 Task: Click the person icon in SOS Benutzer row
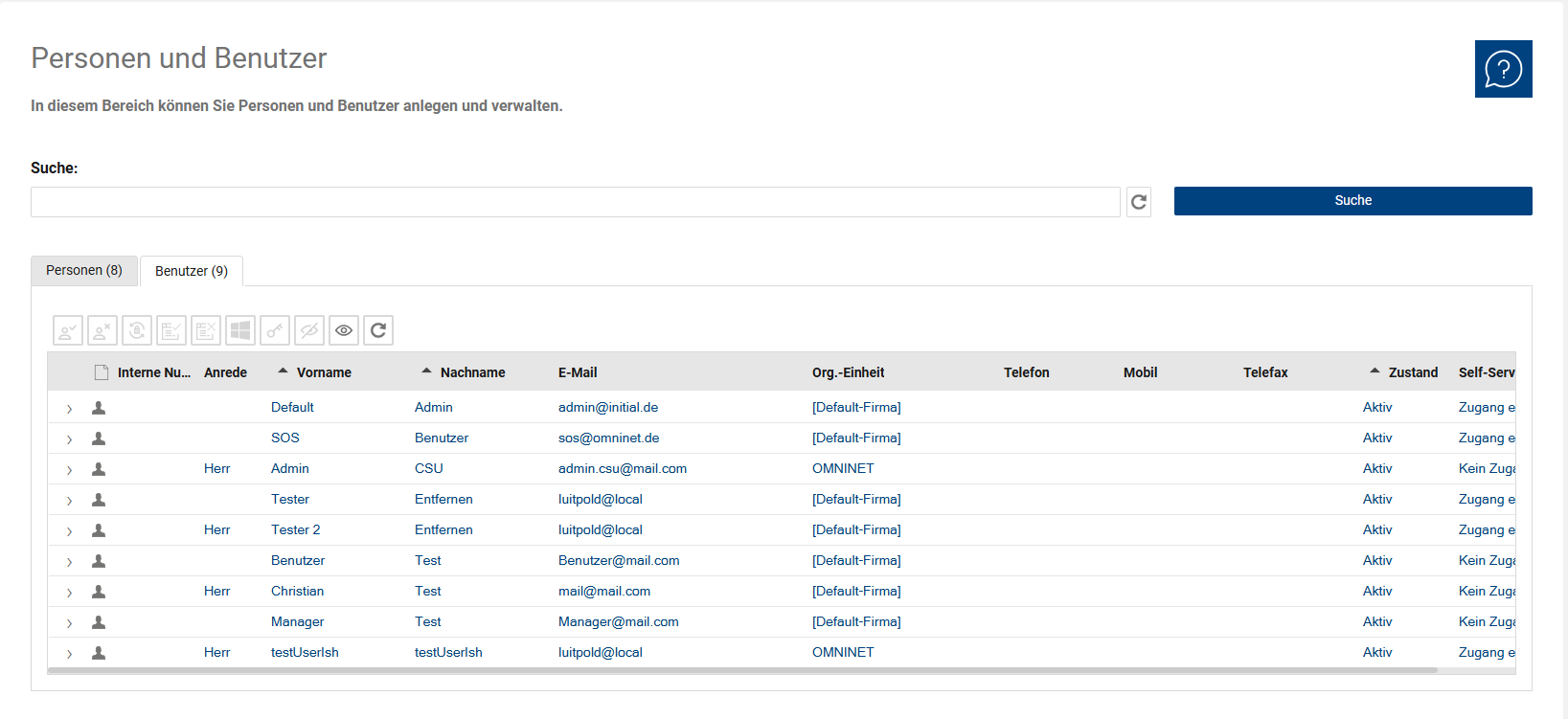[99, 438]
